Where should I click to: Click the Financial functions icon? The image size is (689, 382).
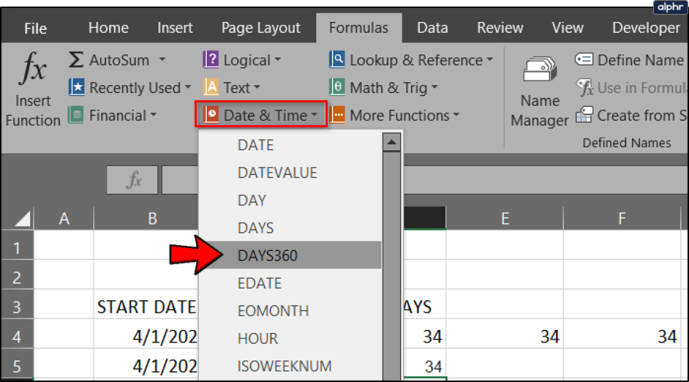[x=76, y=115]
